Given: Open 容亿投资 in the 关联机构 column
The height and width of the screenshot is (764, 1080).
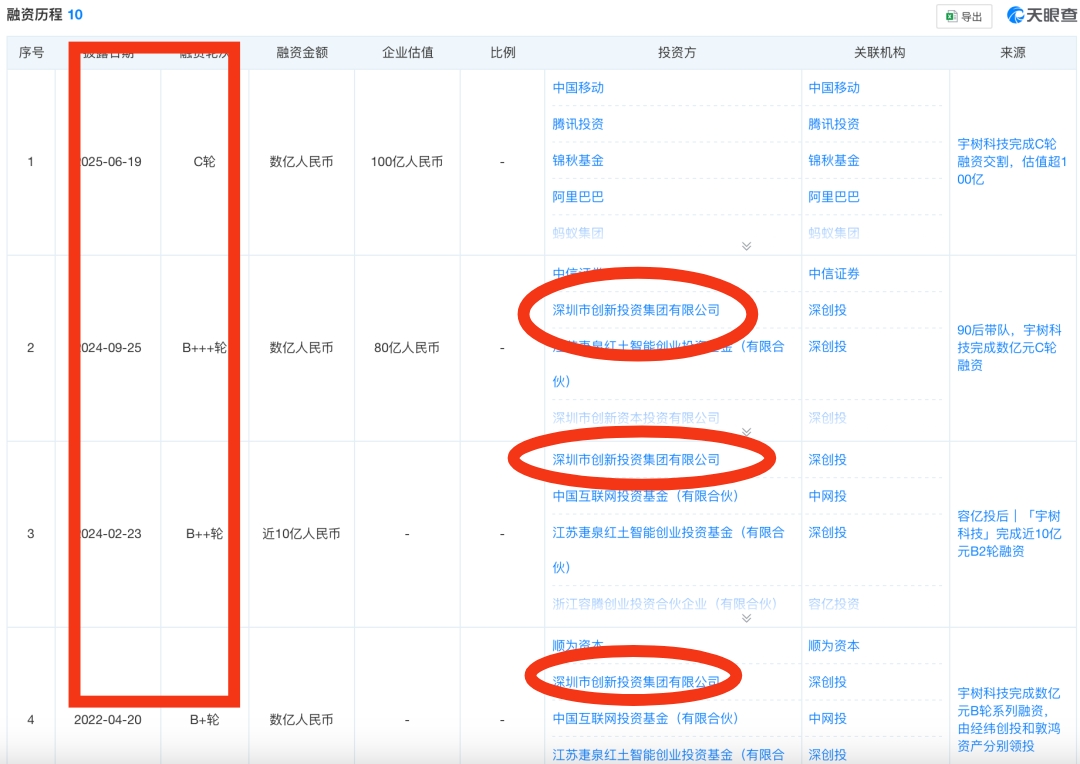Looking at the screenshot, I should (834, 603).
